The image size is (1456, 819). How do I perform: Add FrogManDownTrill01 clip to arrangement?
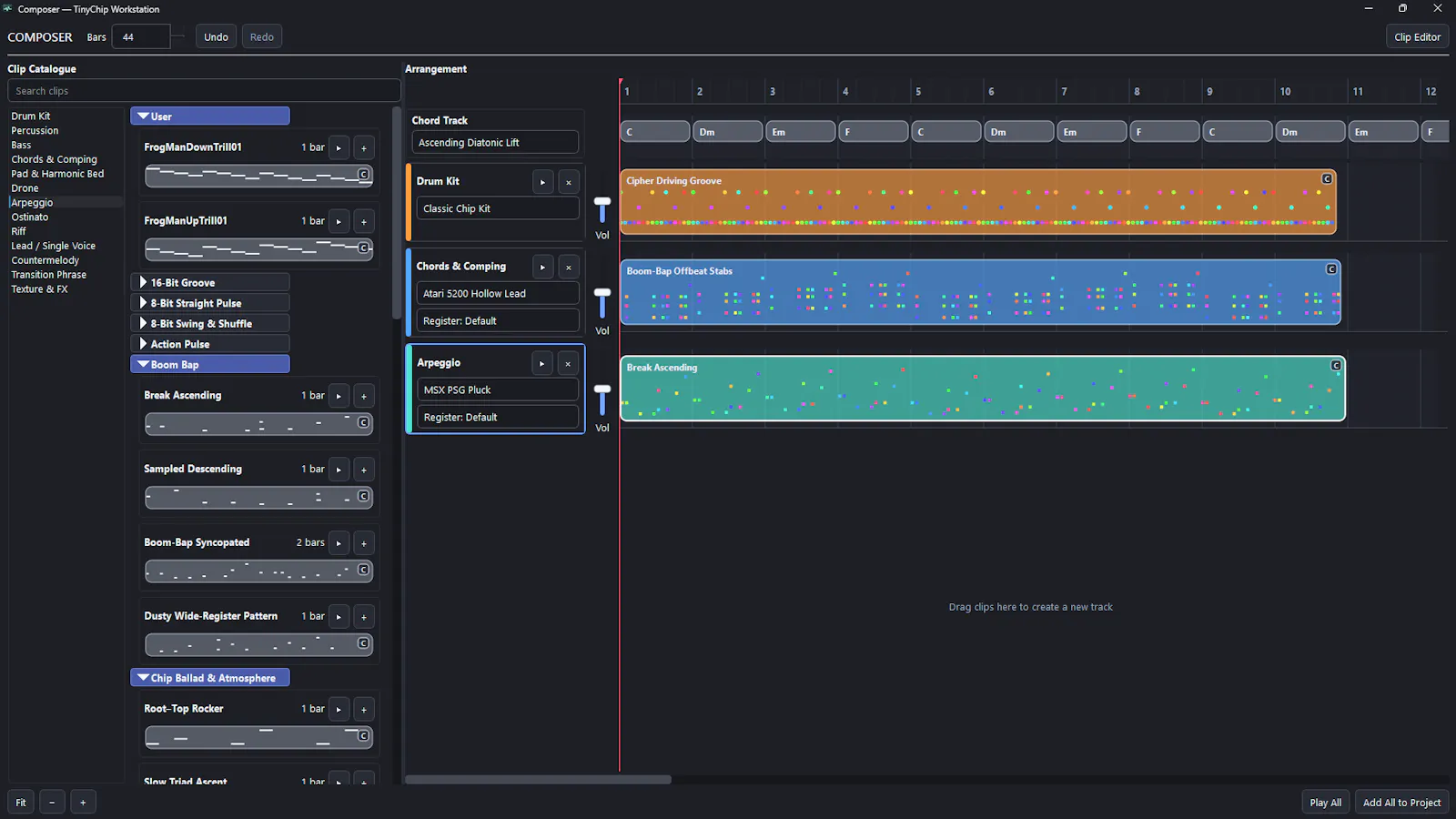[363, 147]
